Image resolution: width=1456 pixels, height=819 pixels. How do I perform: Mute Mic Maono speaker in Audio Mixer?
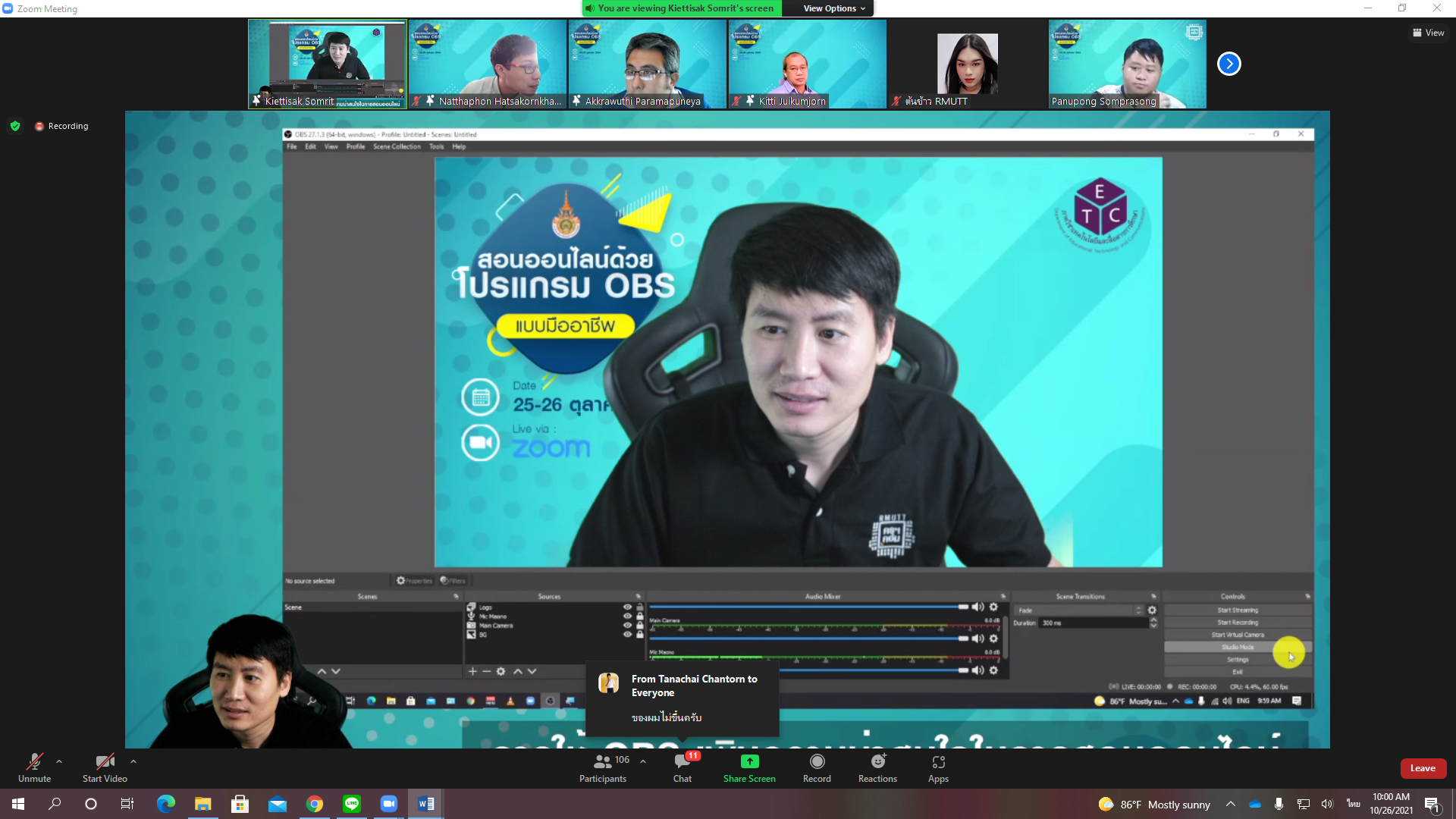click(x=978, y=670)
